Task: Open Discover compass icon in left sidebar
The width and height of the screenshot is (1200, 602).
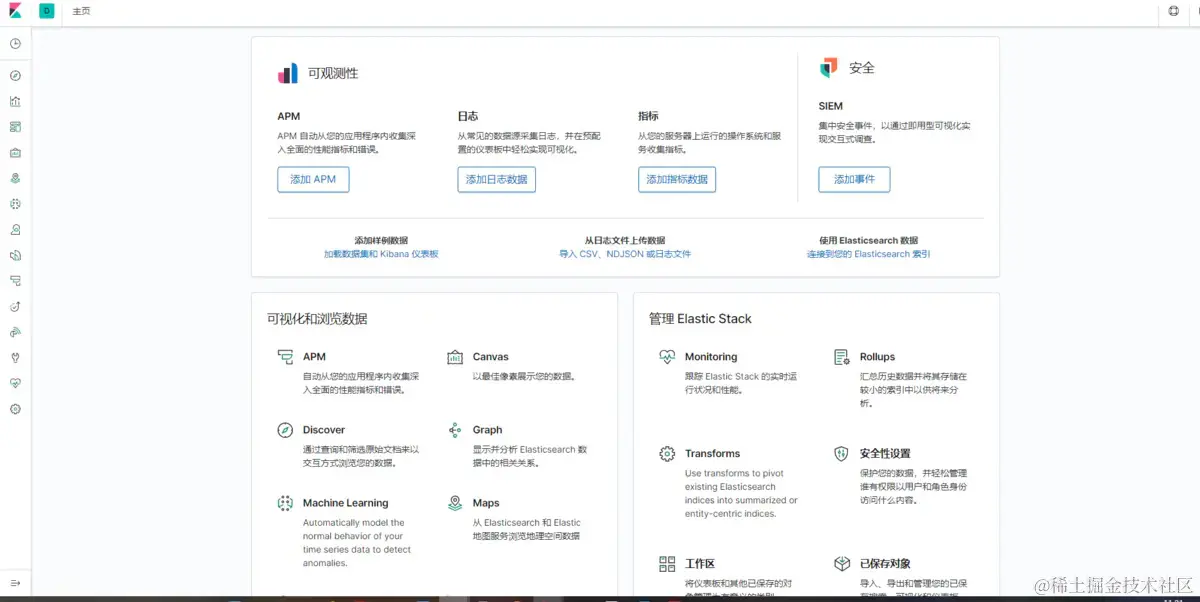Action: pos(15,76)
